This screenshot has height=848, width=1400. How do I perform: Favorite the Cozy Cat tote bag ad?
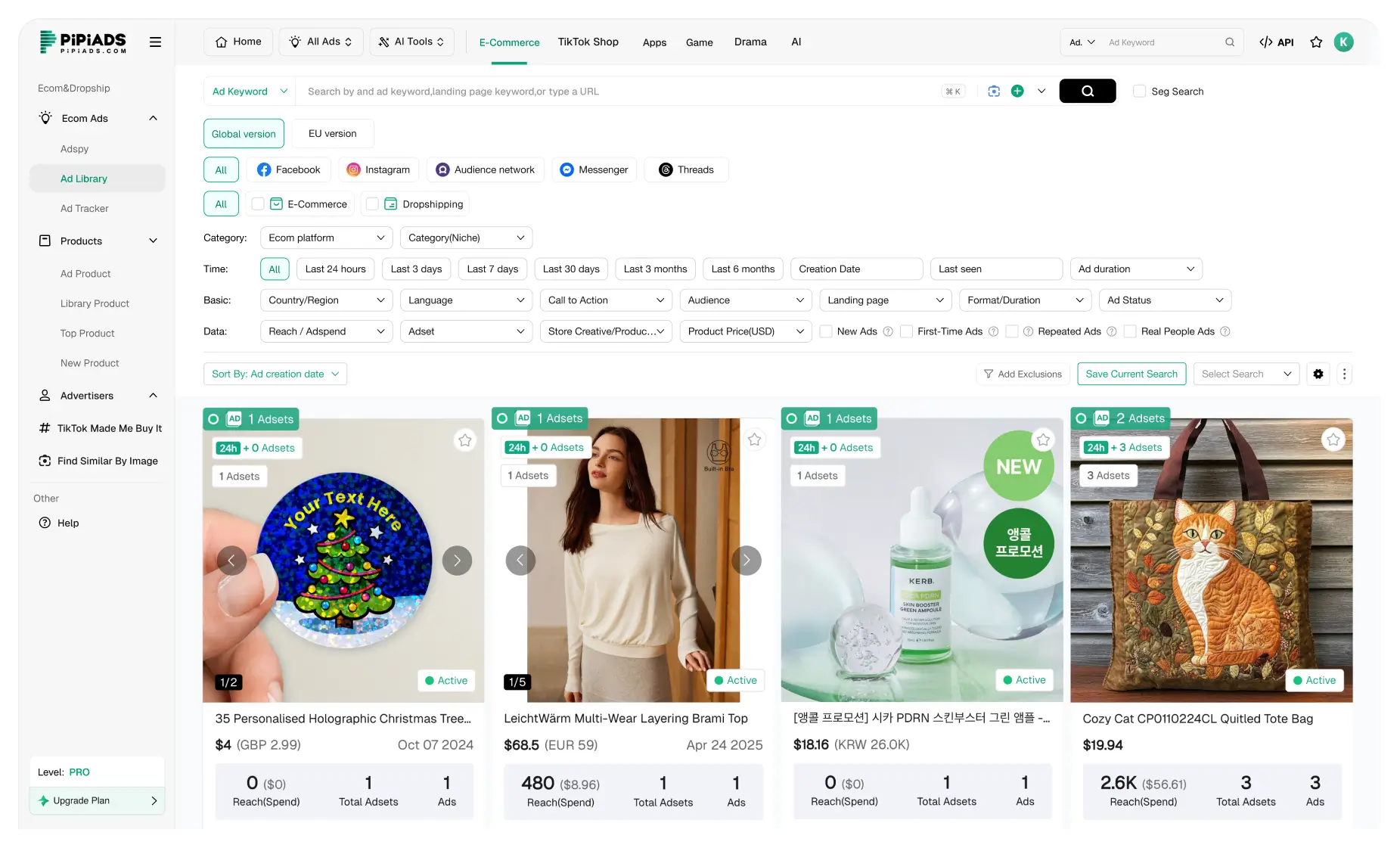pos(1333,440)
